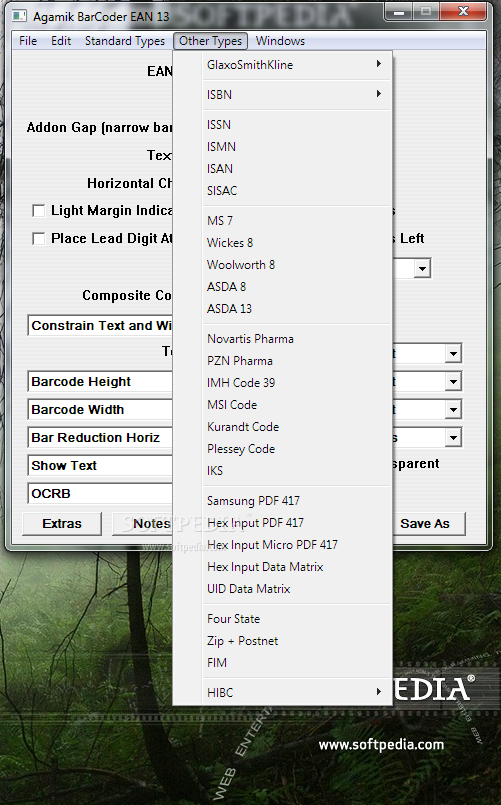
Task: Click the Barcode Width field
Action: (100, 410)
